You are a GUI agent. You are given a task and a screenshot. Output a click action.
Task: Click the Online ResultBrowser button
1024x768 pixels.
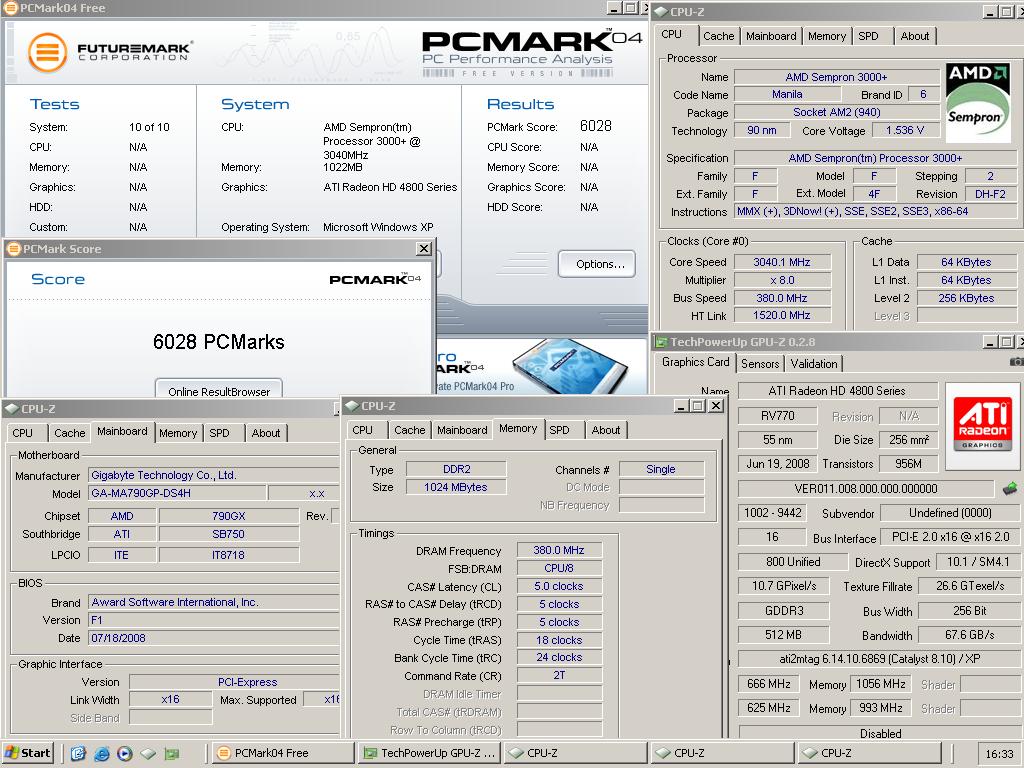(x=219, y=391)
